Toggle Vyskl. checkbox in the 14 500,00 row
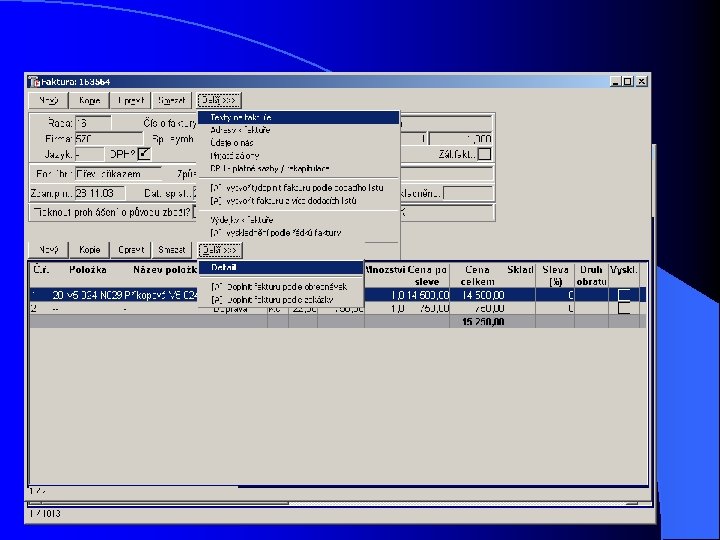 pos(624,295)
